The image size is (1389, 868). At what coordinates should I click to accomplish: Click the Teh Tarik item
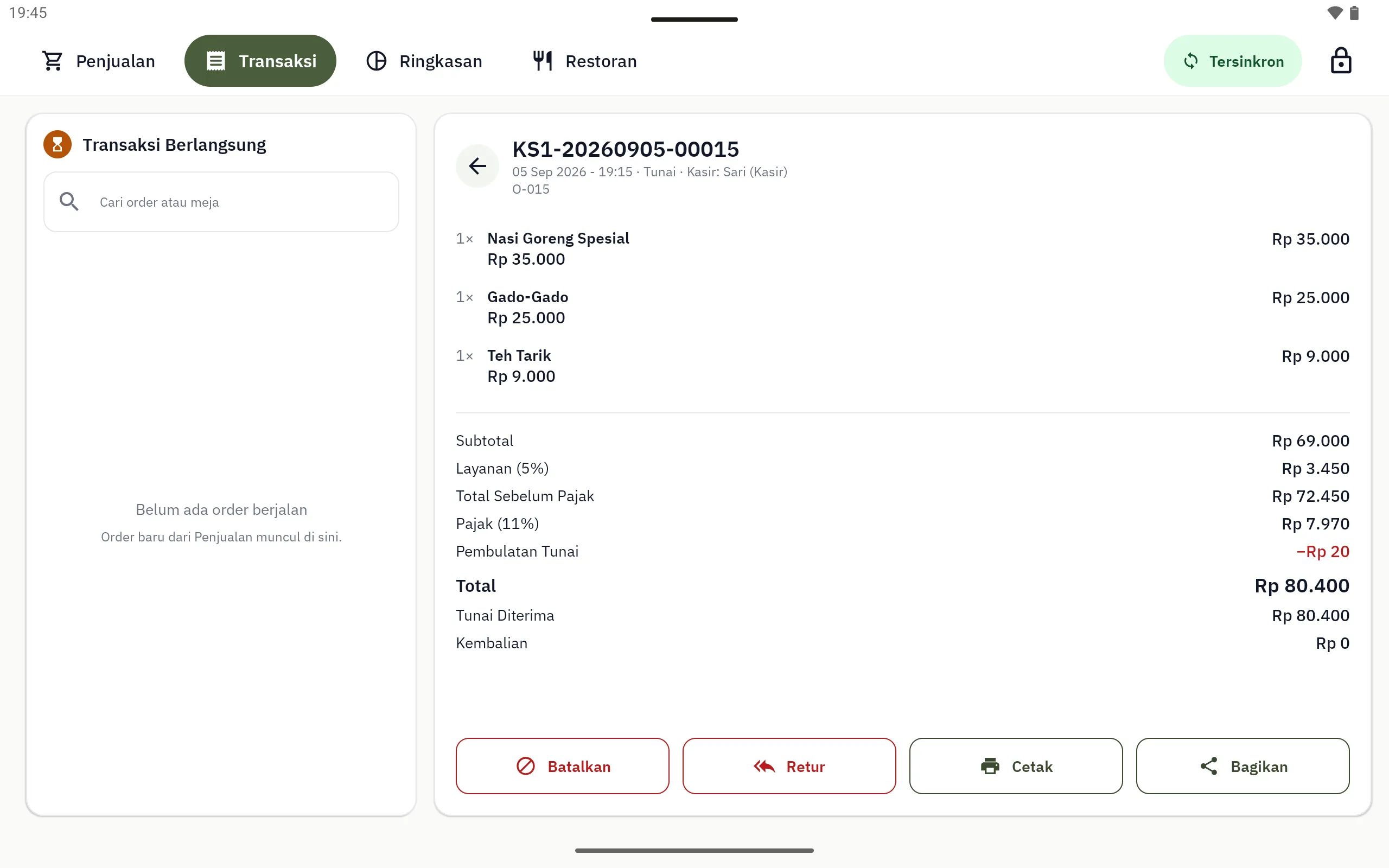[x=519, y=355]
